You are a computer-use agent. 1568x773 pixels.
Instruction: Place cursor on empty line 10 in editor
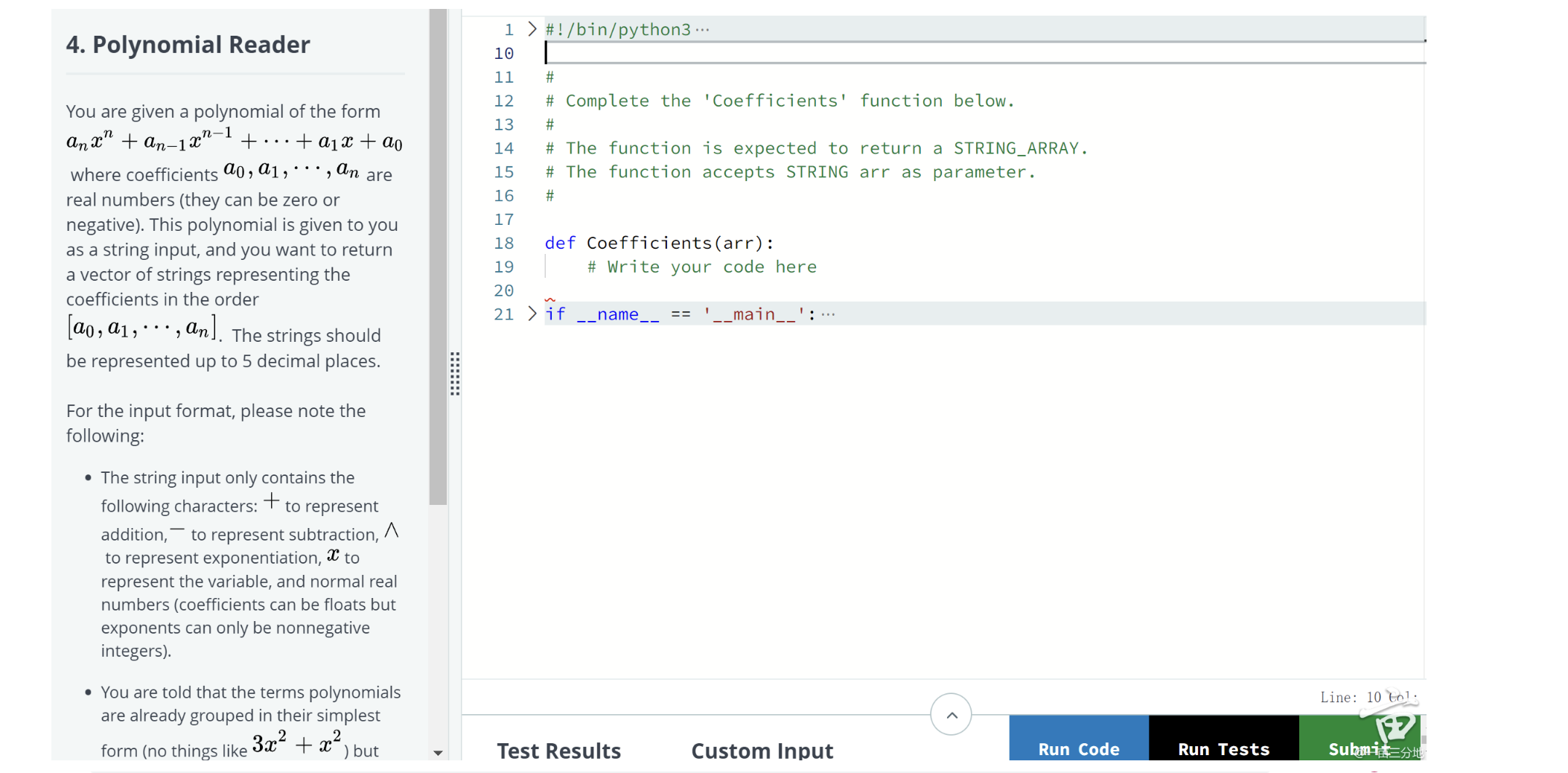pyautogui.click(x=984, y=53)
